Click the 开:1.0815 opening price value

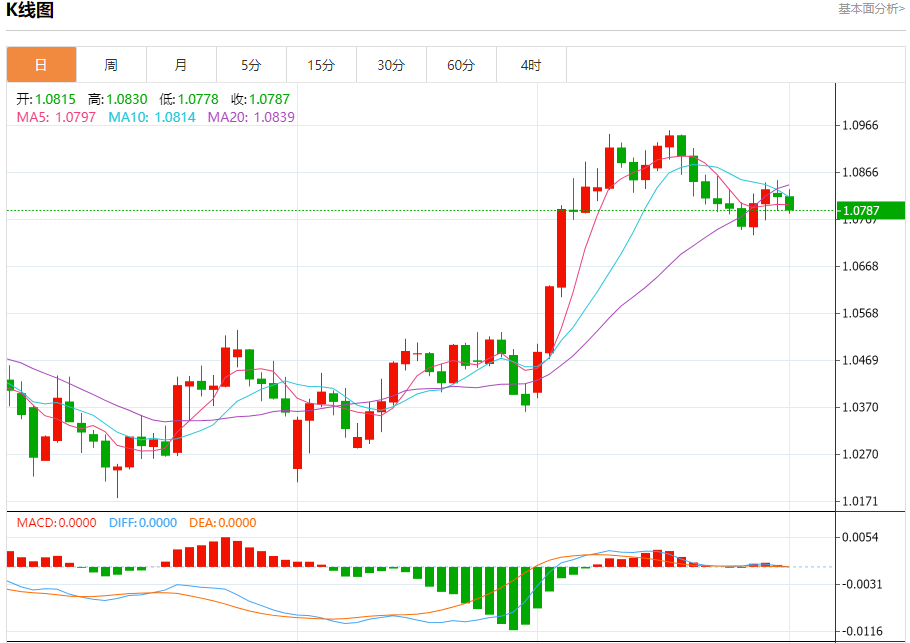click(x=46, y=99)
